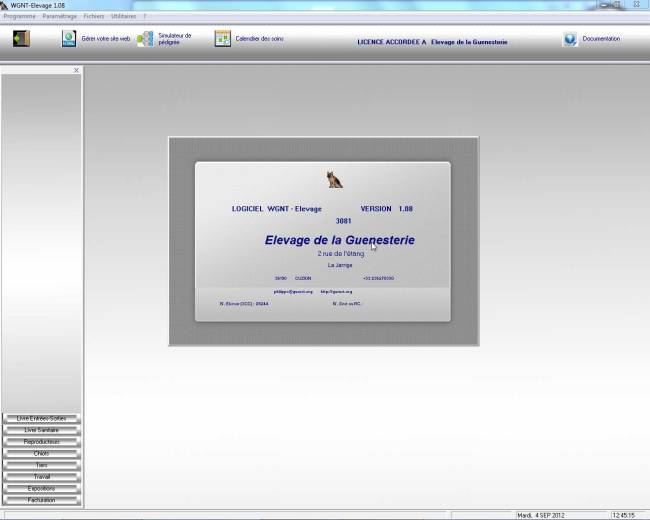Click the Calendrier des soins label
Image resolution: width=650 pixels, height=520 pixels.
coord(260,39)
